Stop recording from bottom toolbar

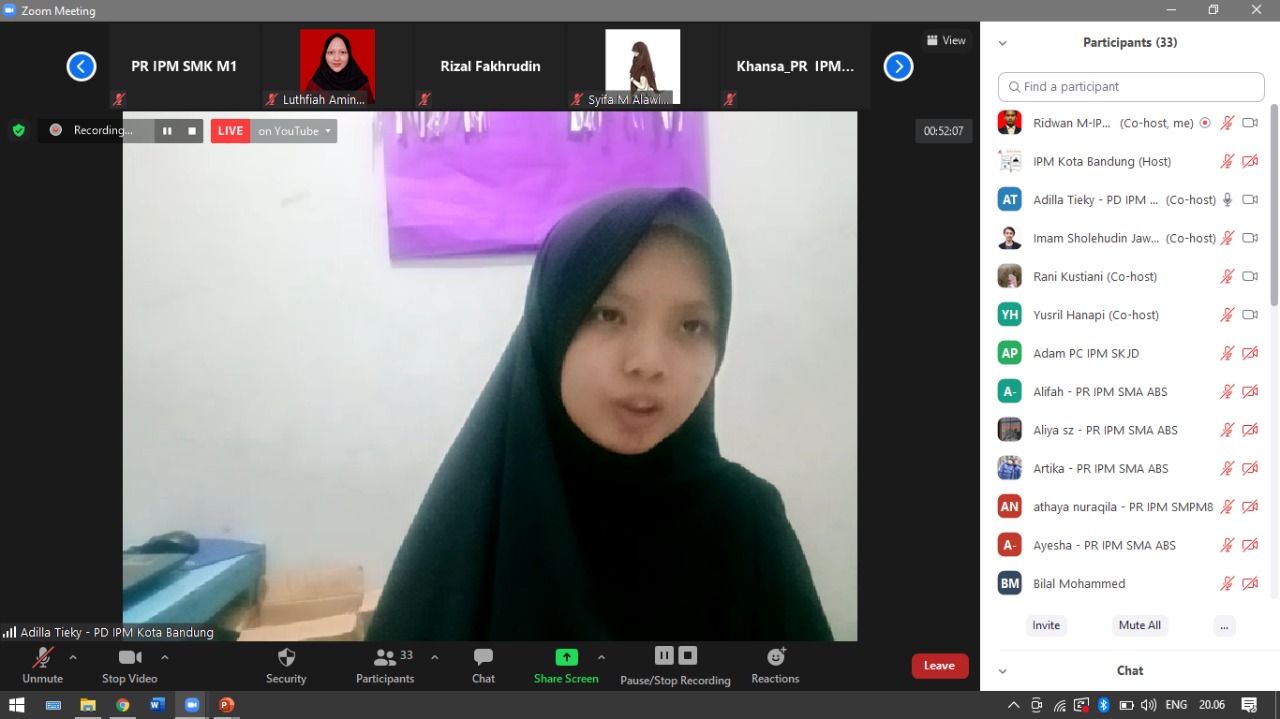pyautogui.click(x=688, y=655)
